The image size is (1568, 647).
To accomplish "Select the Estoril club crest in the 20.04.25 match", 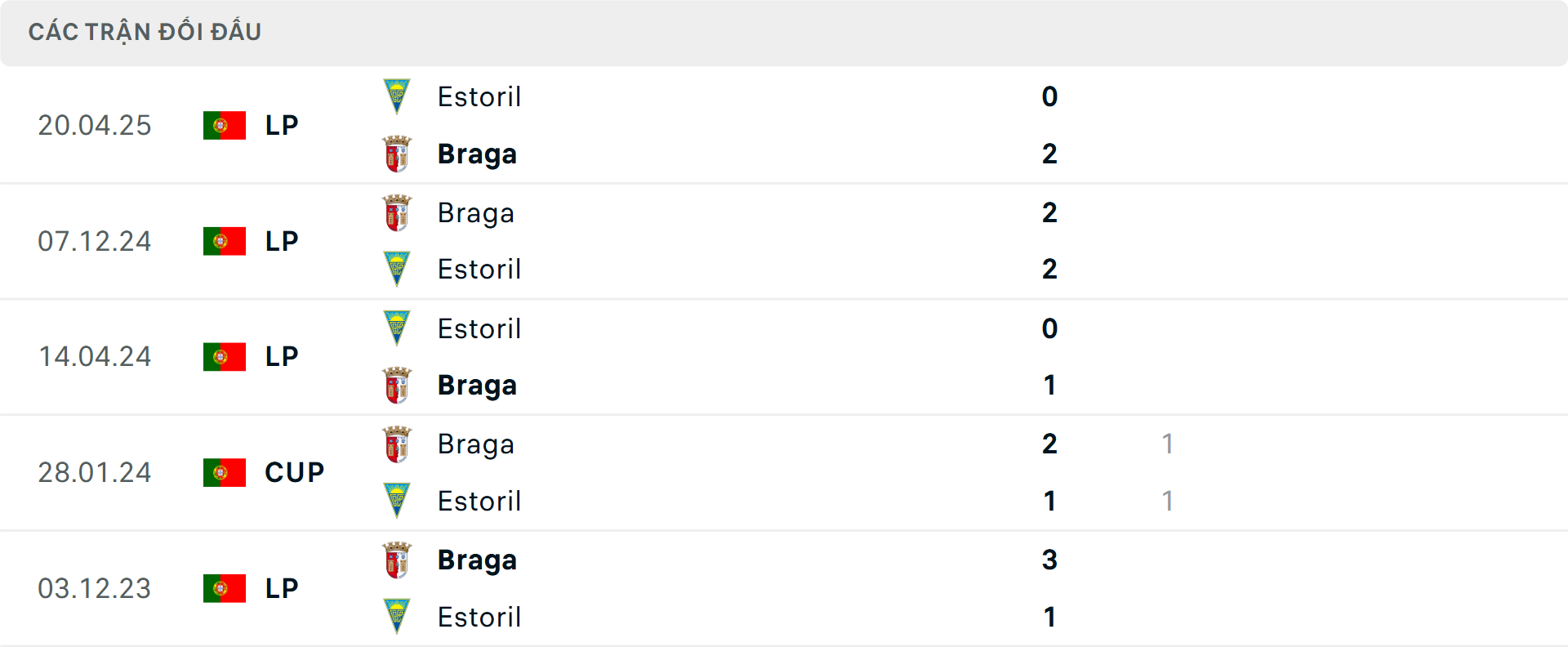I will [397, 96].
